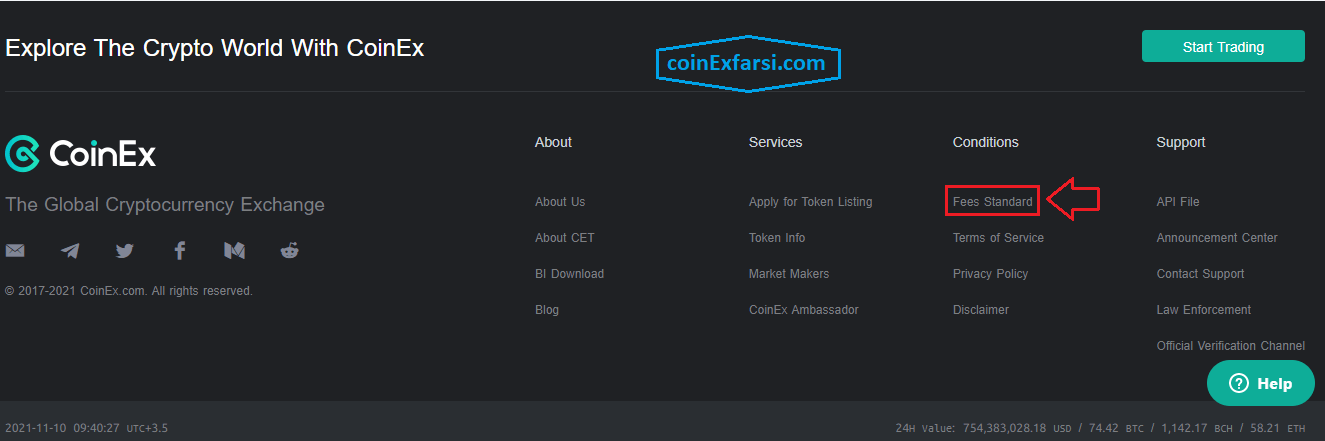Open the Terms of Service link
The image size is (1325, 441).
[998, 238]
